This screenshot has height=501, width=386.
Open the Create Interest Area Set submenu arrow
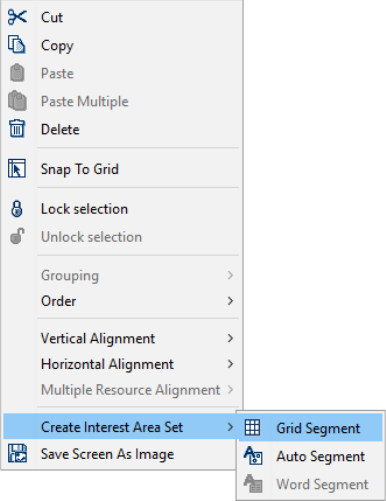[x=230, y=427]
